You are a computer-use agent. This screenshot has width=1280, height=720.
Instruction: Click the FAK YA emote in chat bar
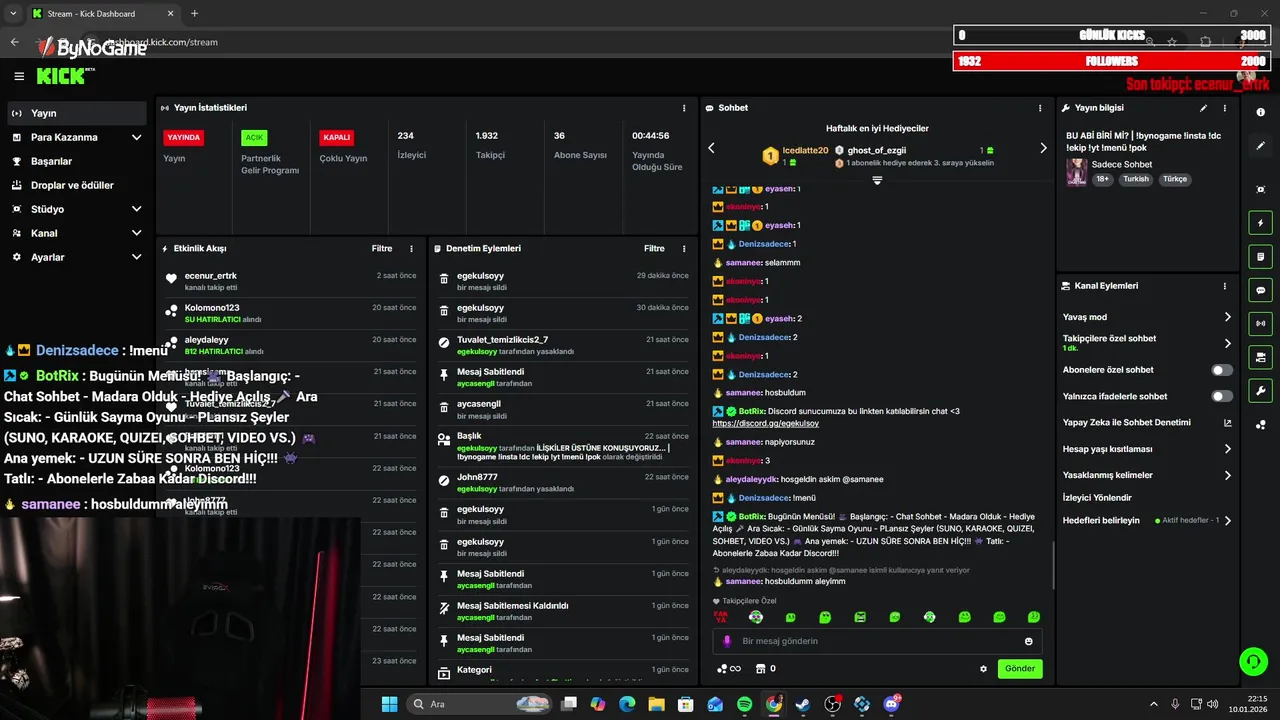[x=720, y=617]
